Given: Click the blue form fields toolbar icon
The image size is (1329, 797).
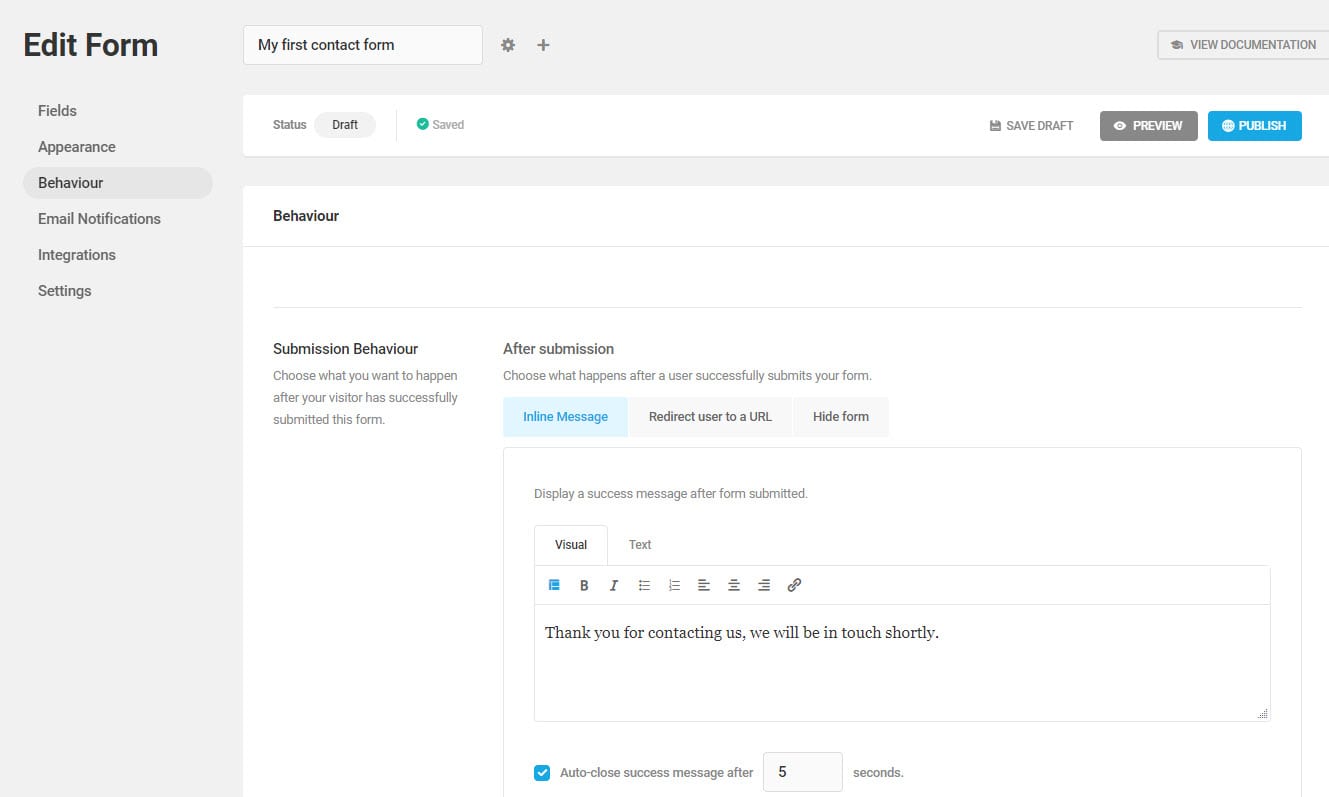Looking at the screenshot, I should [554, 586].
